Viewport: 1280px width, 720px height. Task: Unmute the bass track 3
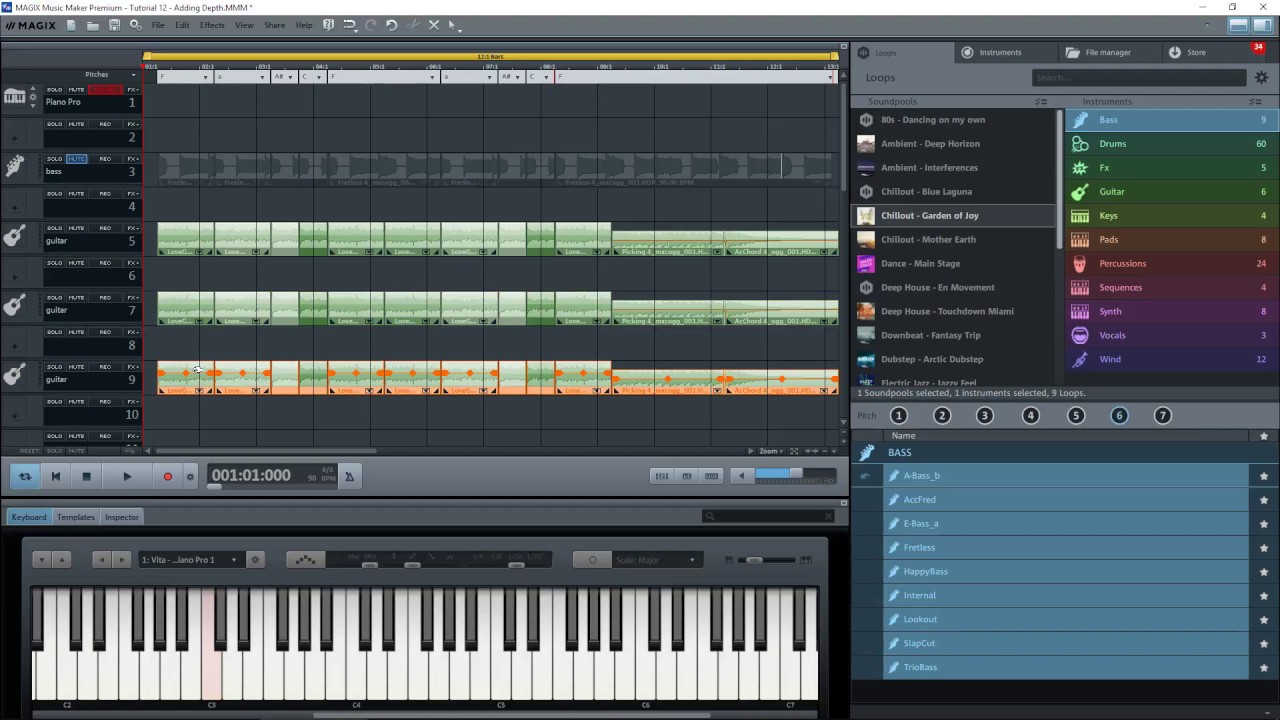[76, 159]
